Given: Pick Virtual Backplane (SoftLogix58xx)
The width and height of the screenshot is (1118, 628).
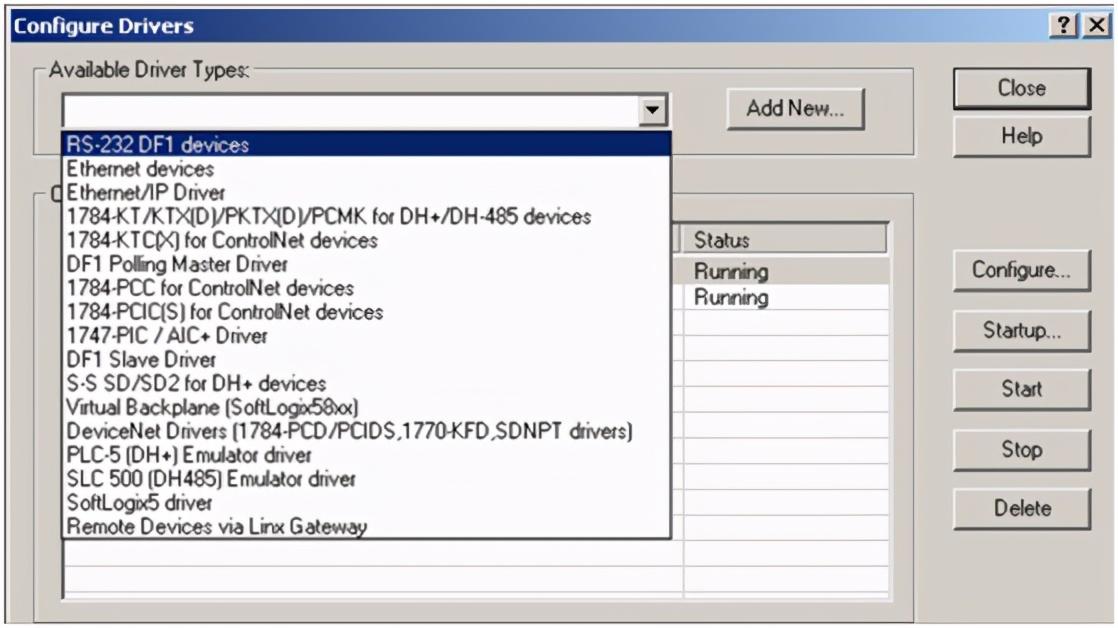Looking at the screenshot, I should (366, 408).
